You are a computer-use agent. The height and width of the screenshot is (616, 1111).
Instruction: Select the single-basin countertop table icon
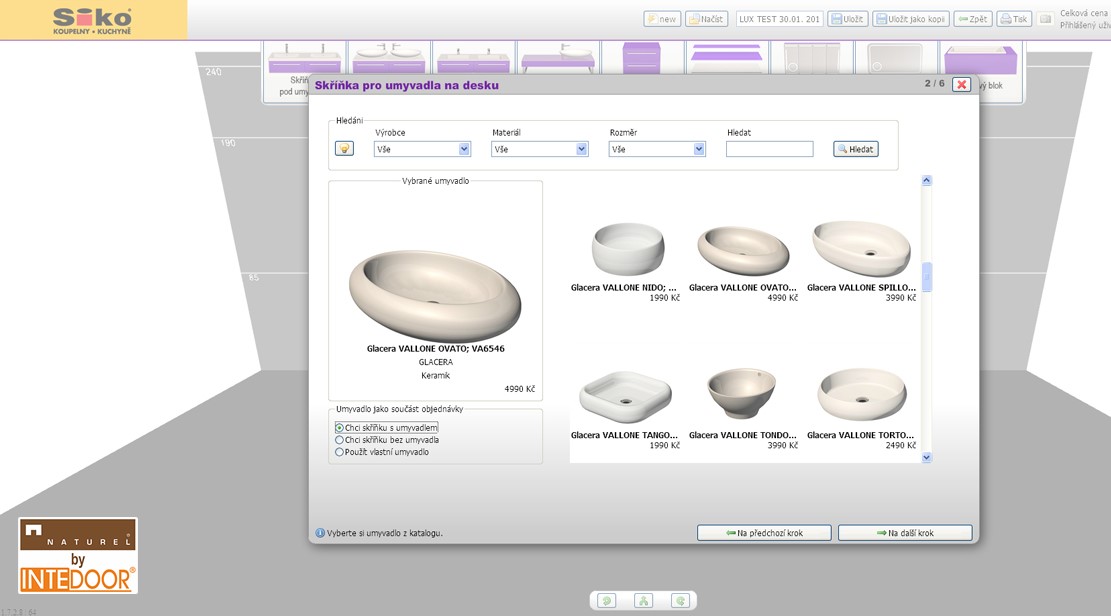coord(558,58)
